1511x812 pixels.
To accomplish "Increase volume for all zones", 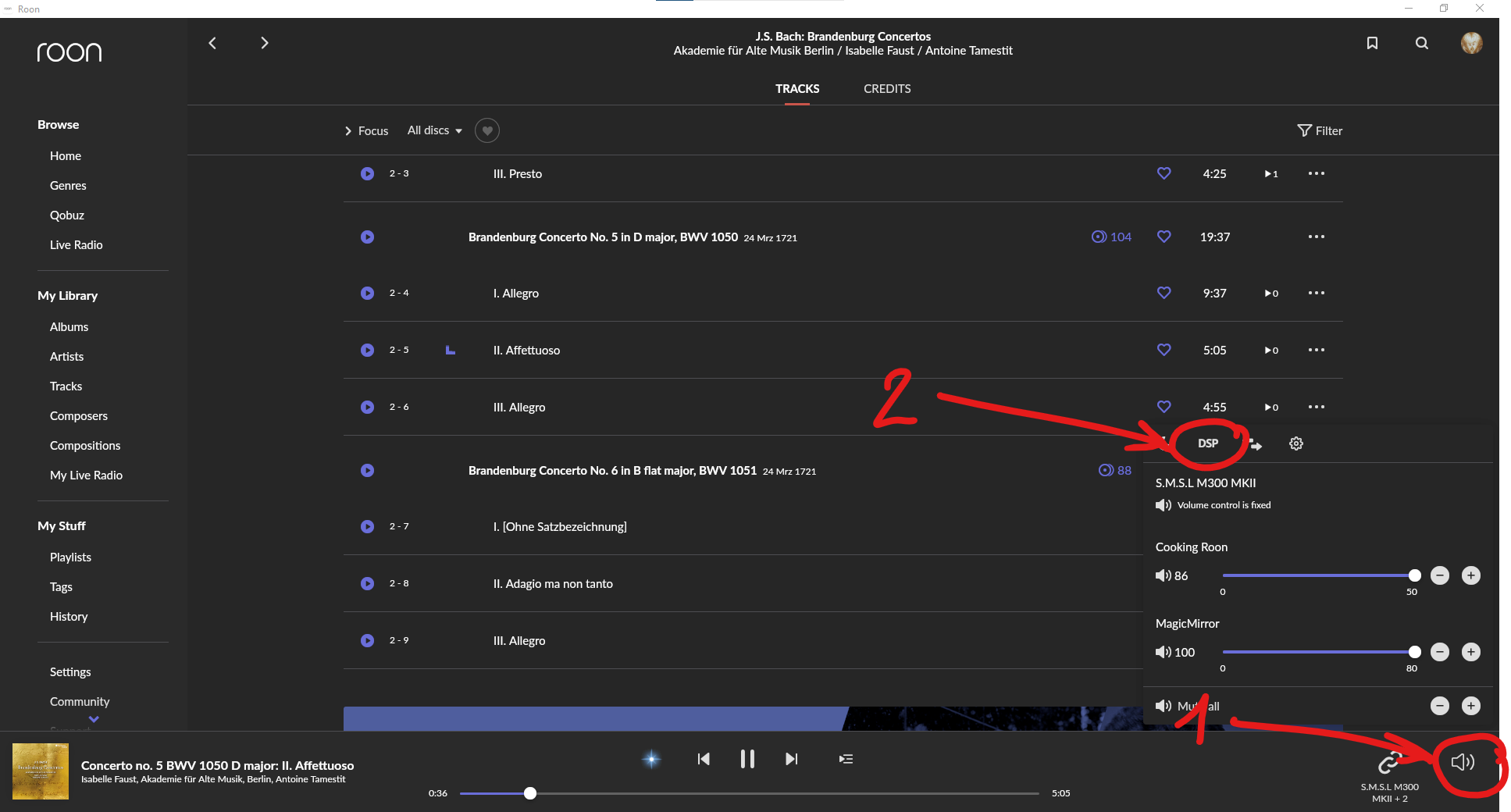I will [1471, 706].
